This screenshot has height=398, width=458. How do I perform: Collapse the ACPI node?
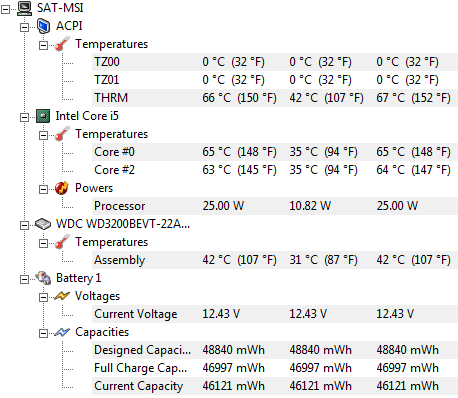point(24,27)
